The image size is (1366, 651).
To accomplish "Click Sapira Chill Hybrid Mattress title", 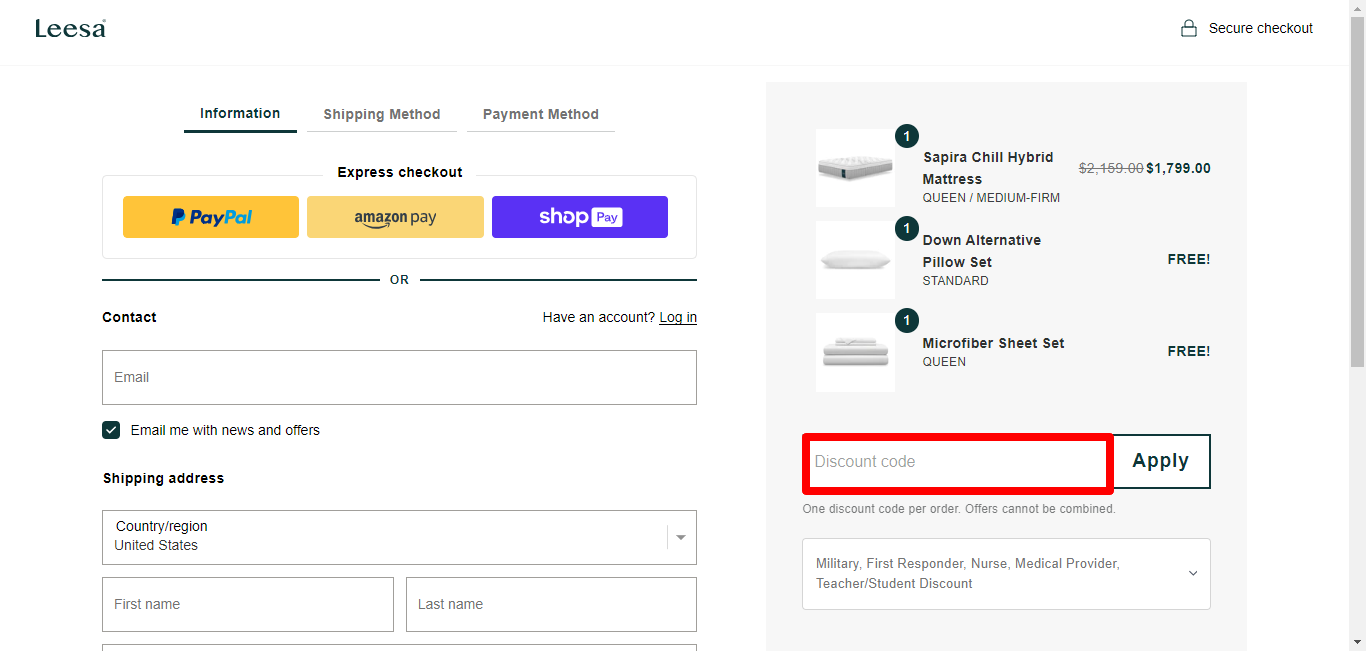I will pos(987,168).
